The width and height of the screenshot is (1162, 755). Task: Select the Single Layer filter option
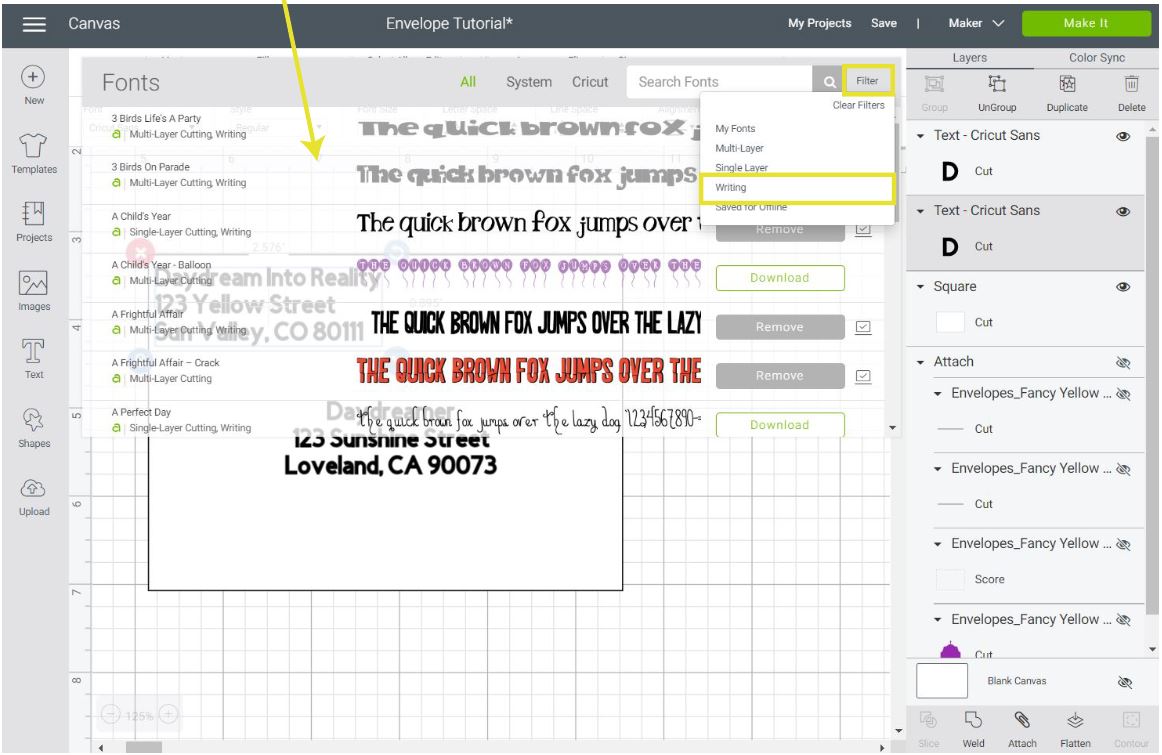pyautogui.click(x=741, y=167)
